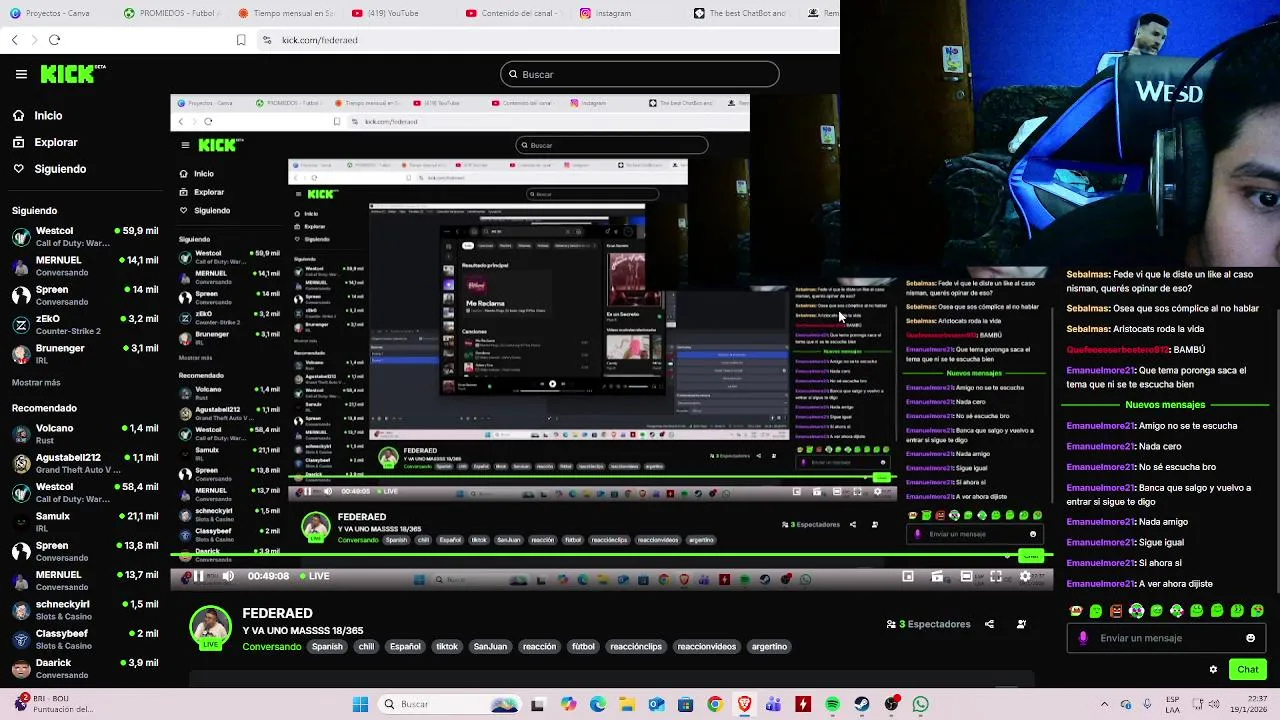Open Westcol channel with 59,9 mil viewers

84,237
